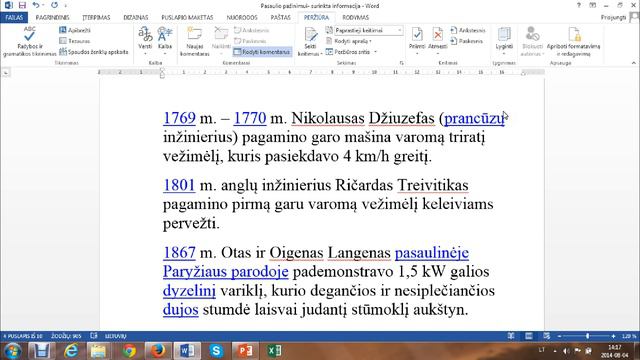Follow the dujos hyperlink
This screenshot has width=640, height=360.
(180, 310)
